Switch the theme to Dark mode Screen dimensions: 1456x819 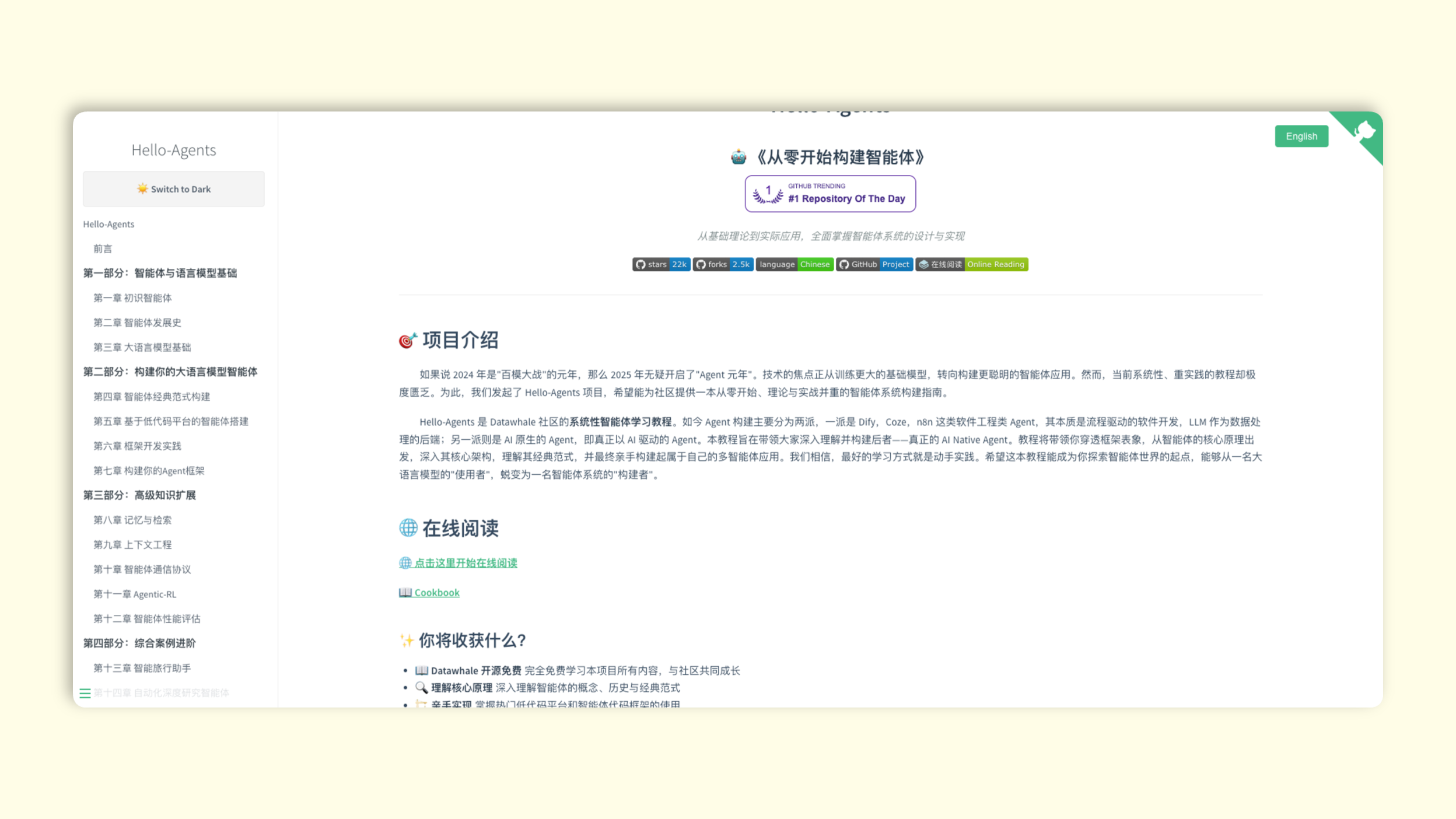(x=173, y=188)
